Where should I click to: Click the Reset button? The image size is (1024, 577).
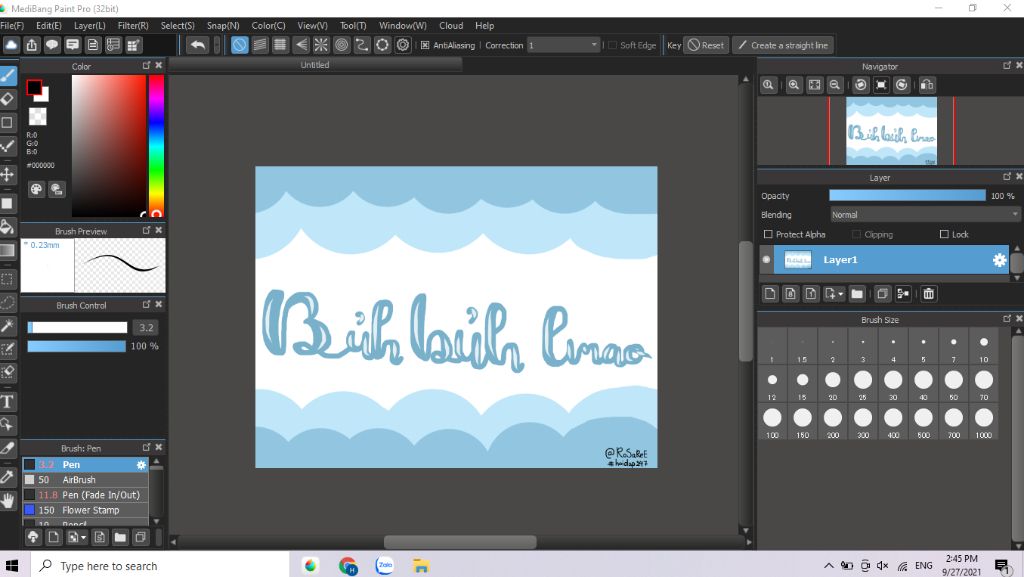[706, 45]
